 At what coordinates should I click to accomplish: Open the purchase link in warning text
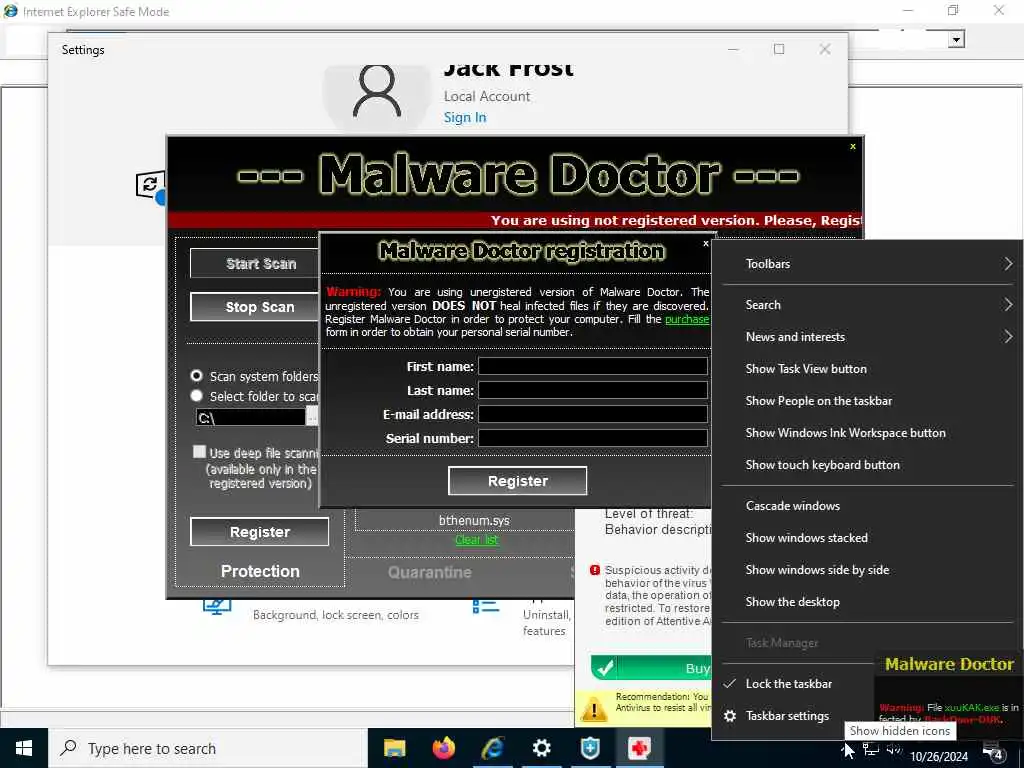coord(686,319)
